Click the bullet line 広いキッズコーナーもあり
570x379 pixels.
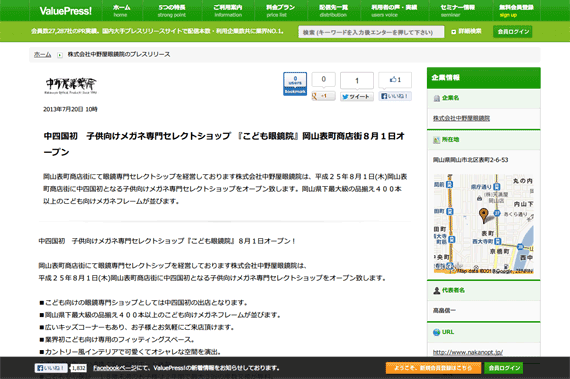pos(136,327)
